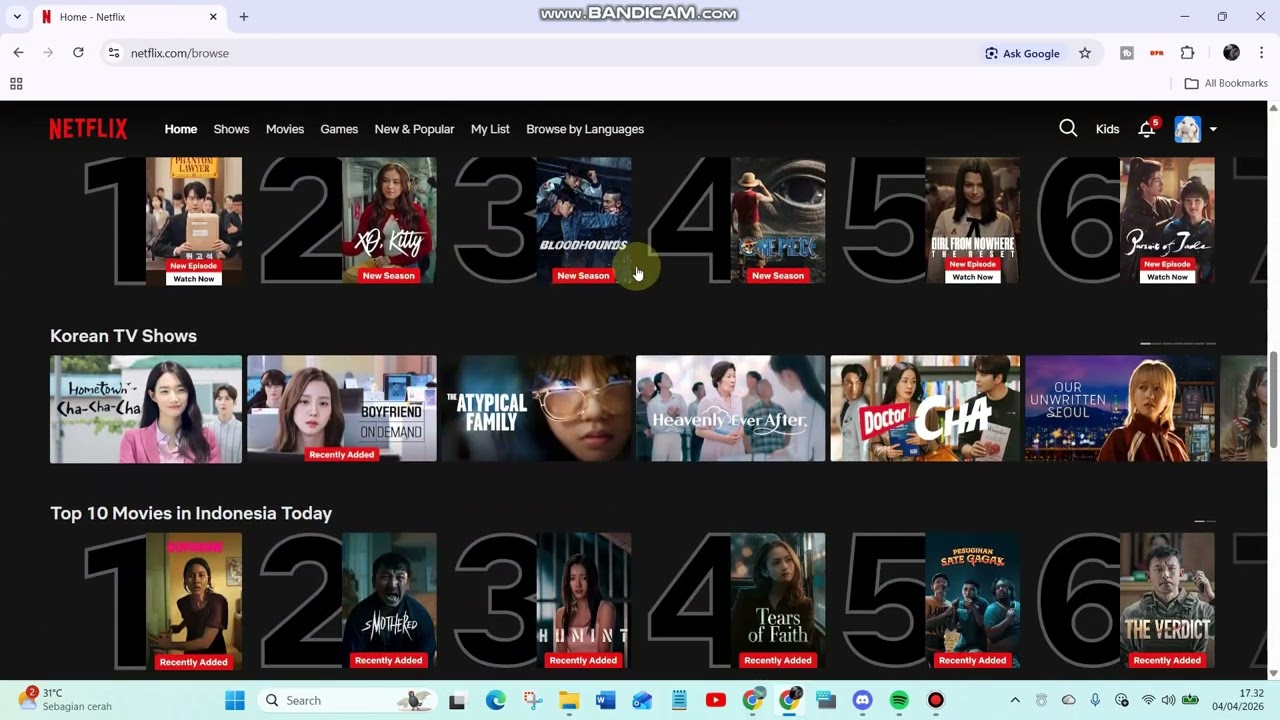1280x720 pixels.
Task: Select the Home navigation item
Action: tap(181, 129)
